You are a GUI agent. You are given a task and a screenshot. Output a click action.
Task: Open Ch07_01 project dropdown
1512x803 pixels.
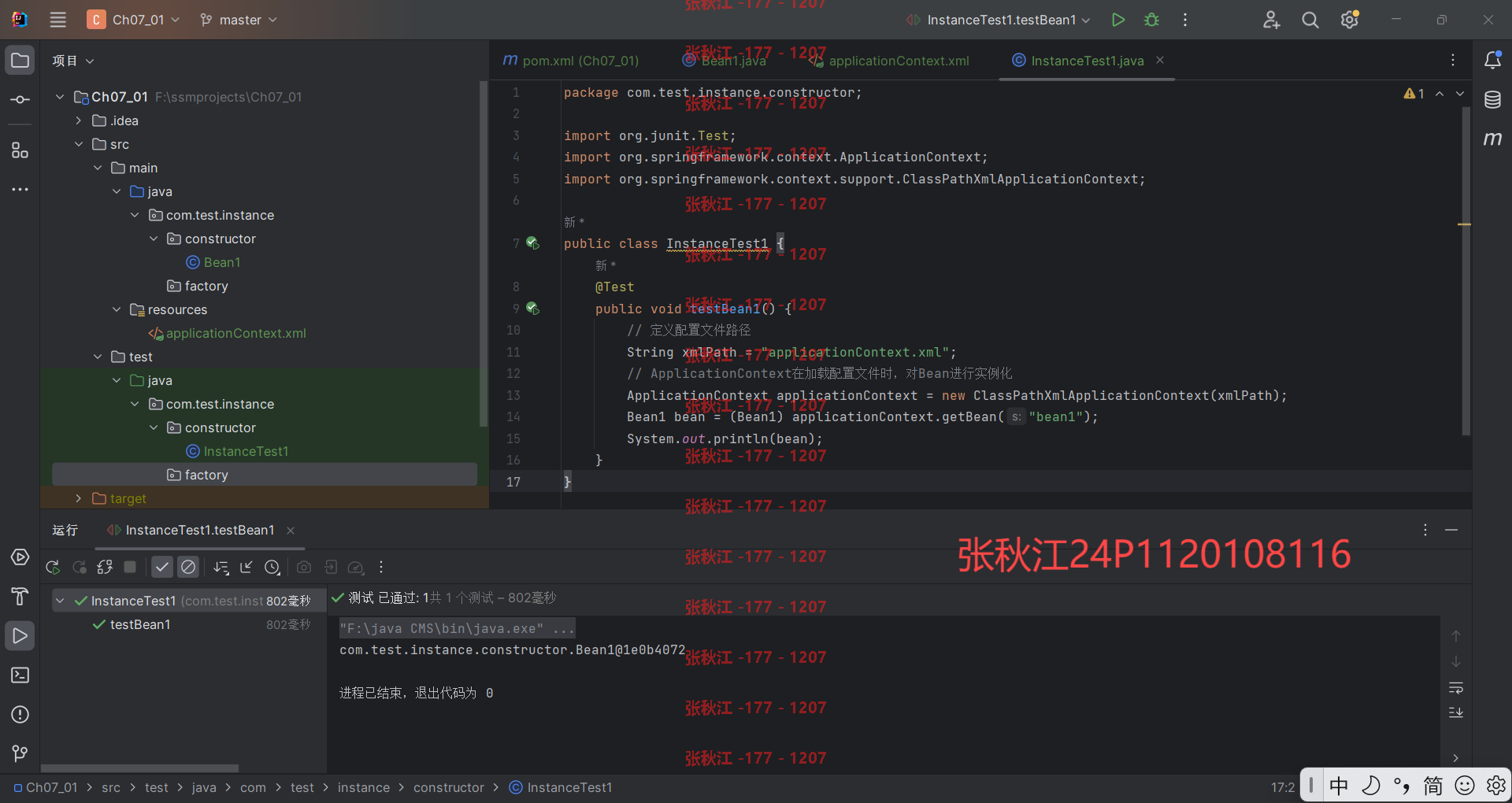[134, 20]
